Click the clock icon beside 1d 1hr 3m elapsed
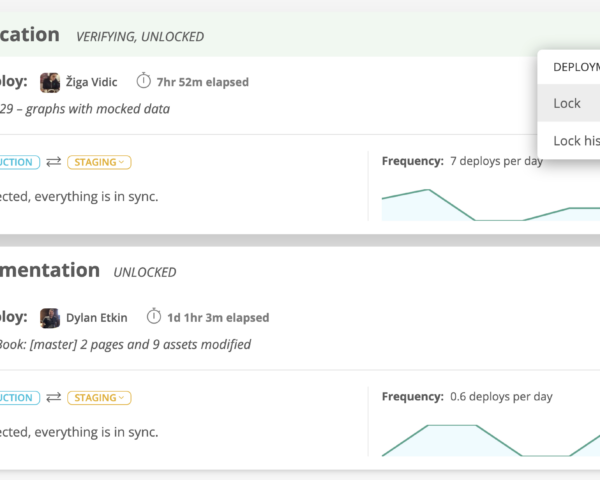 point(154,318)
